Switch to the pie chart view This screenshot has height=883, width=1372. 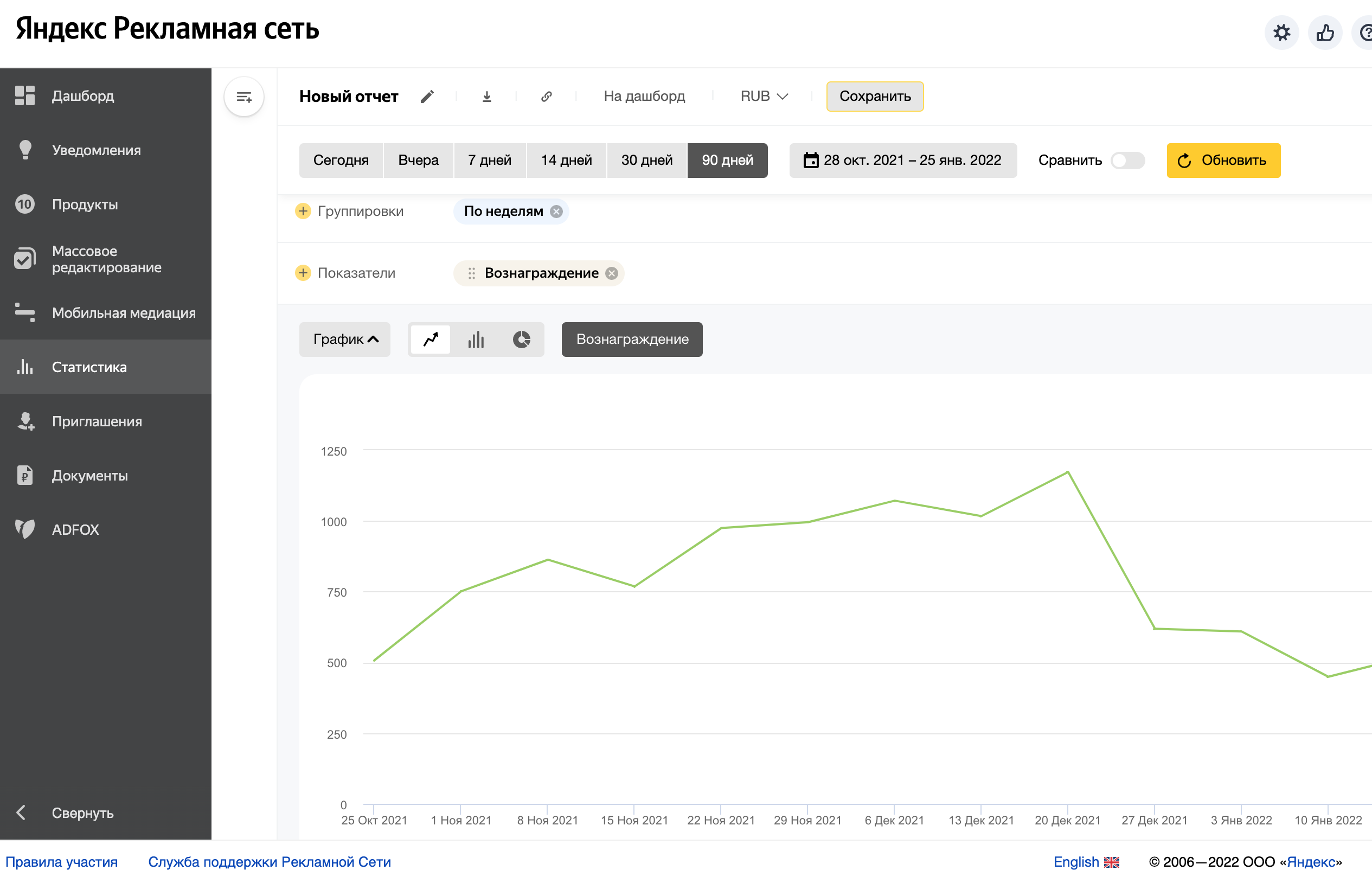click(521, 340)
